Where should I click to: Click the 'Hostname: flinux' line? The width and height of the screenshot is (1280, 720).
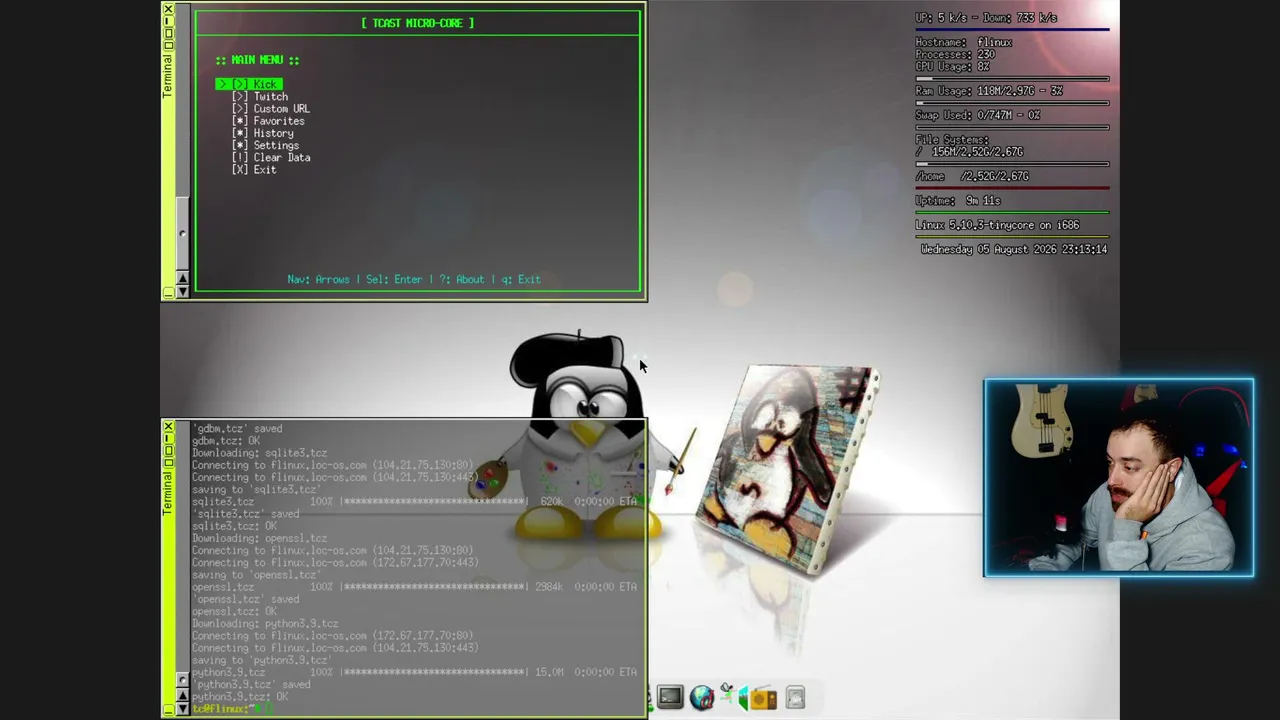tap(964, 43)
